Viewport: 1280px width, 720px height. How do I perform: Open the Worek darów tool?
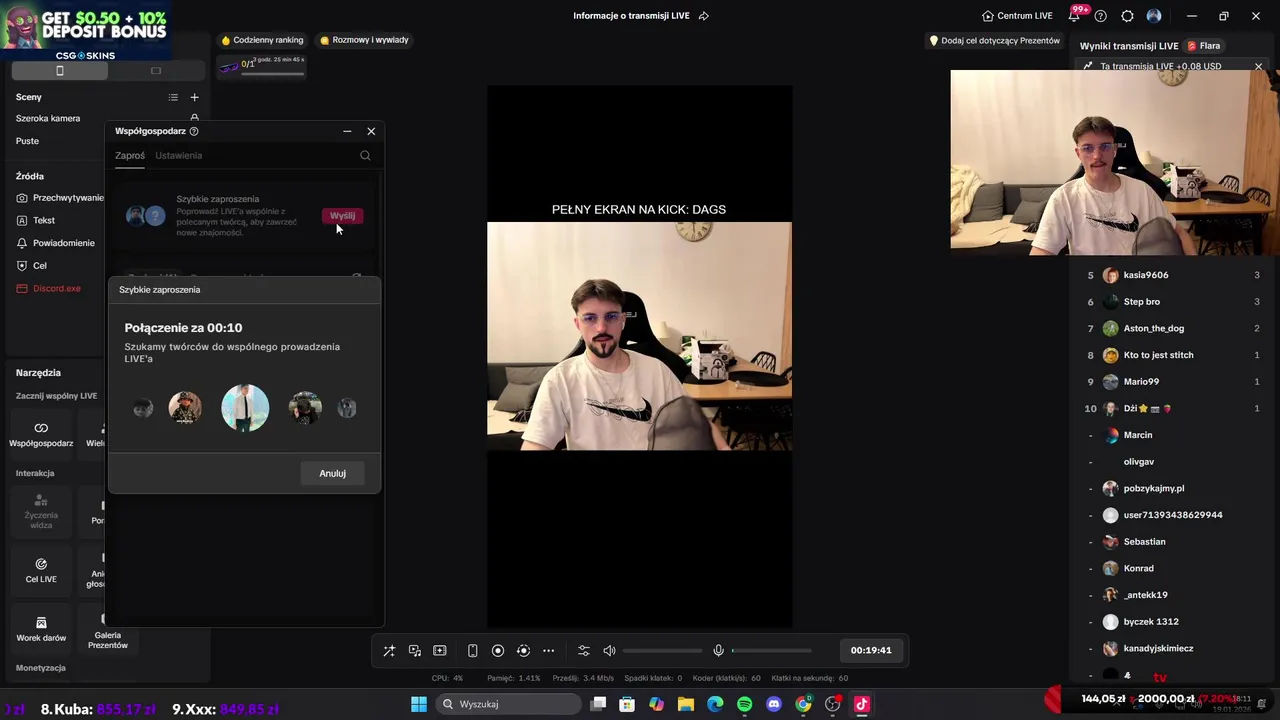[x=41, y=629]
